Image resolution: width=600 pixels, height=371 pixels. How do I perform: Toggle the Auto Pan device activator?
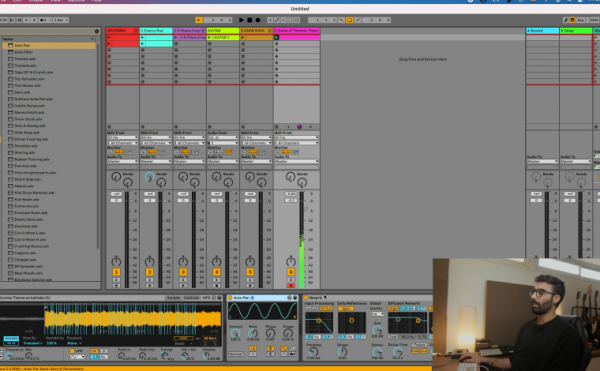pyautogui.click(x=230, y=298)
